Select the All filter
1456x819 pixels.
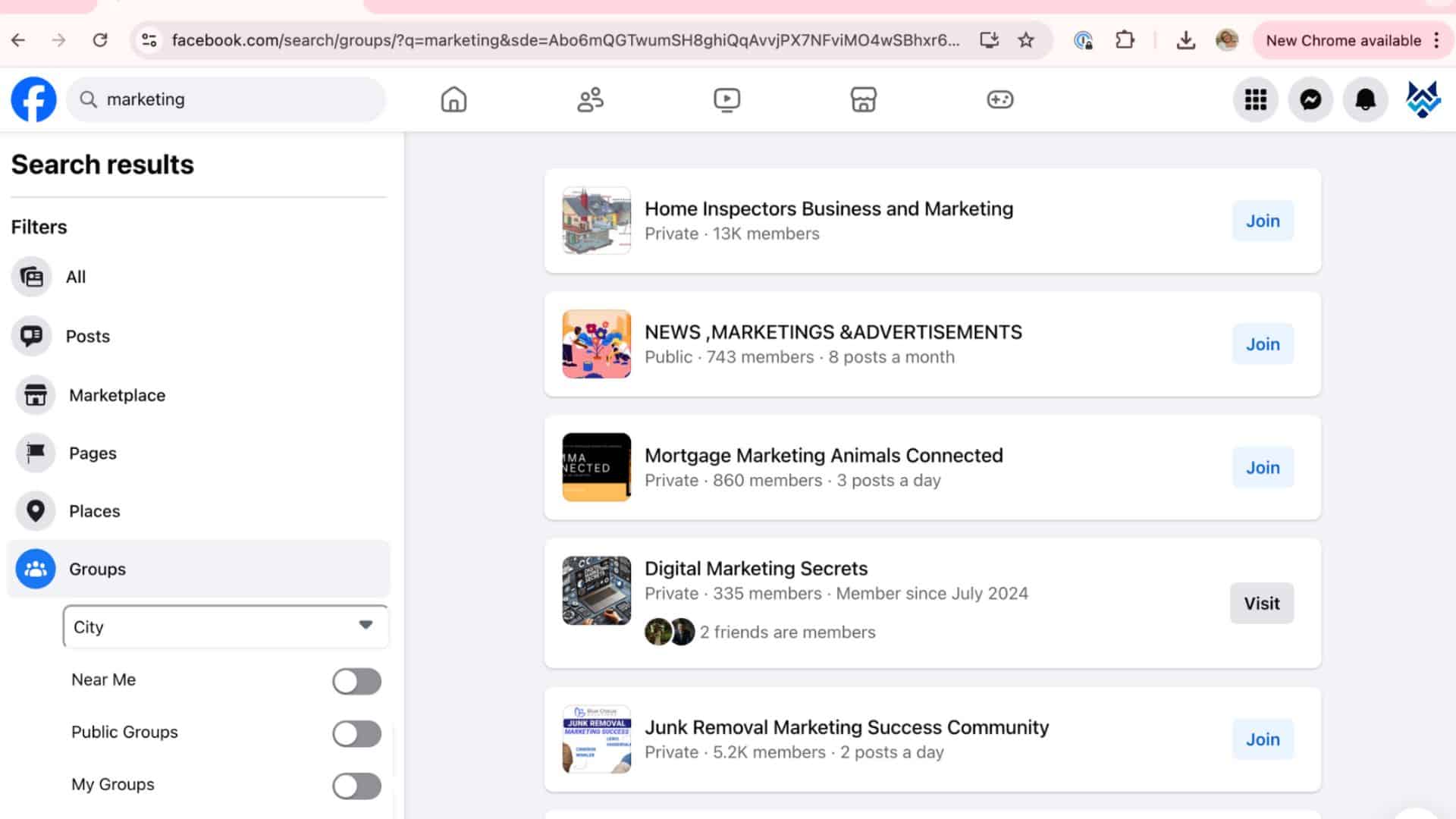coord(199,277)
